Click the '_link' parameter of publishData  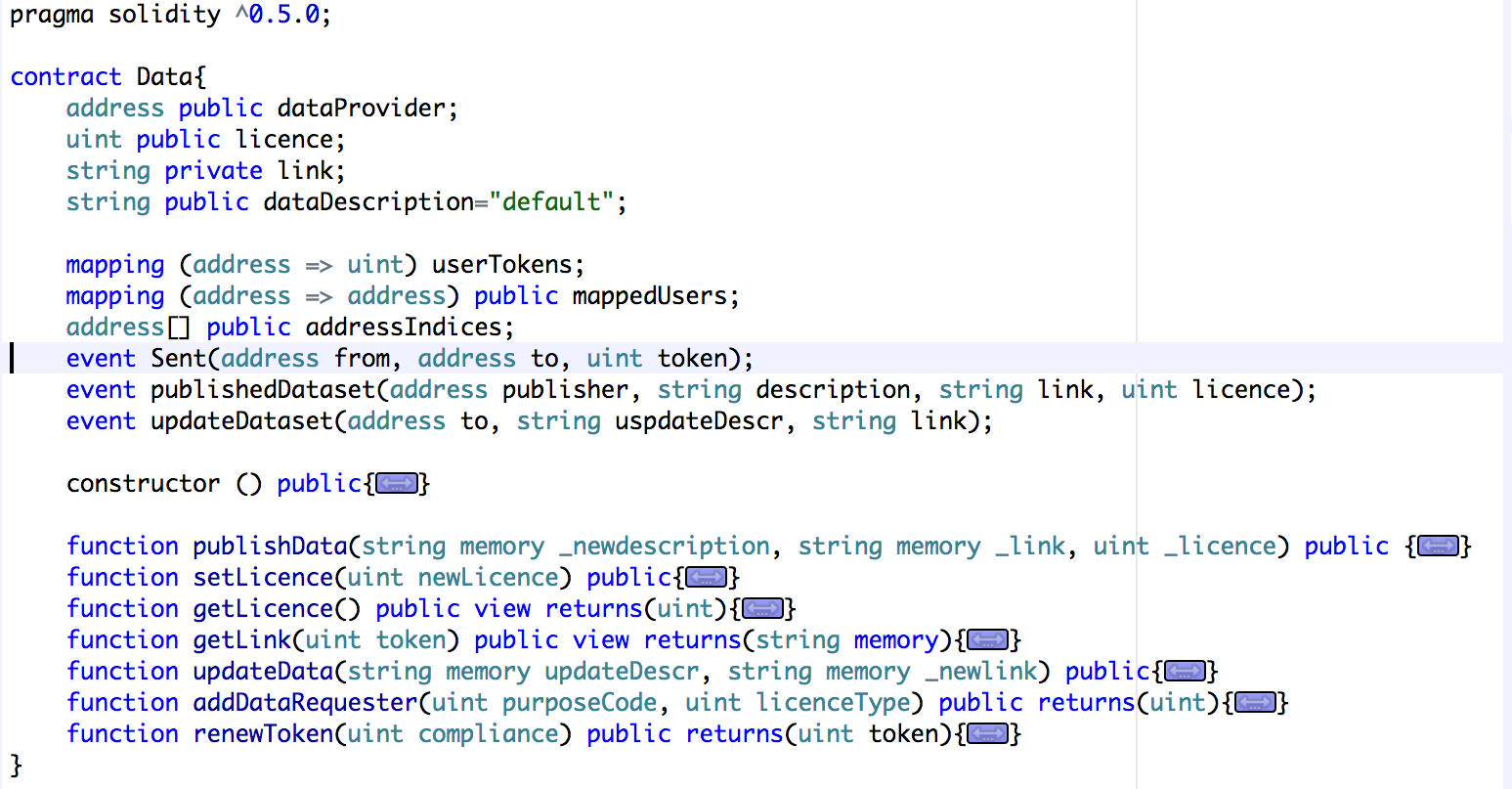[x=1030, y=547]
